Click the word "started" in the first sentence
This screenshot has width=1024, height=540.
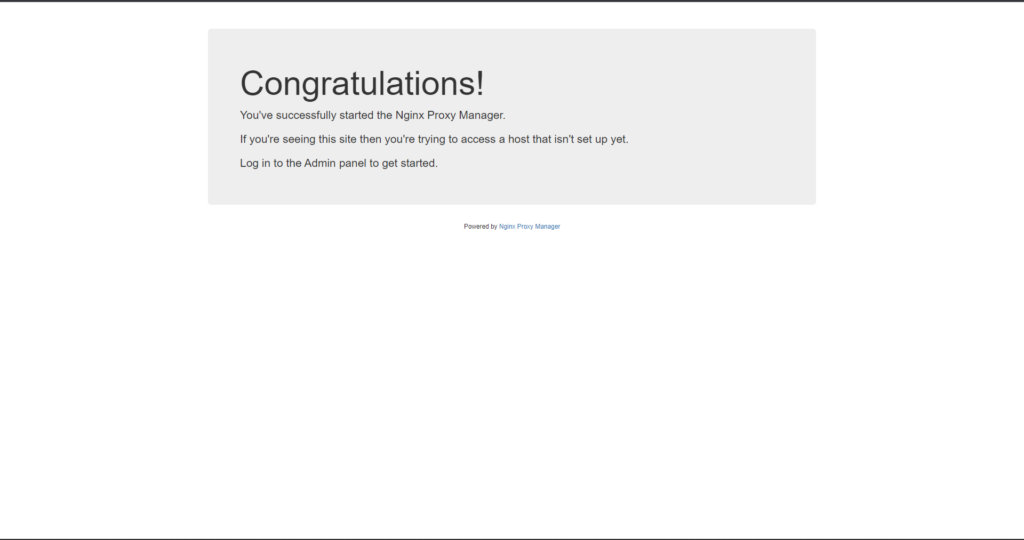point(357,115)
